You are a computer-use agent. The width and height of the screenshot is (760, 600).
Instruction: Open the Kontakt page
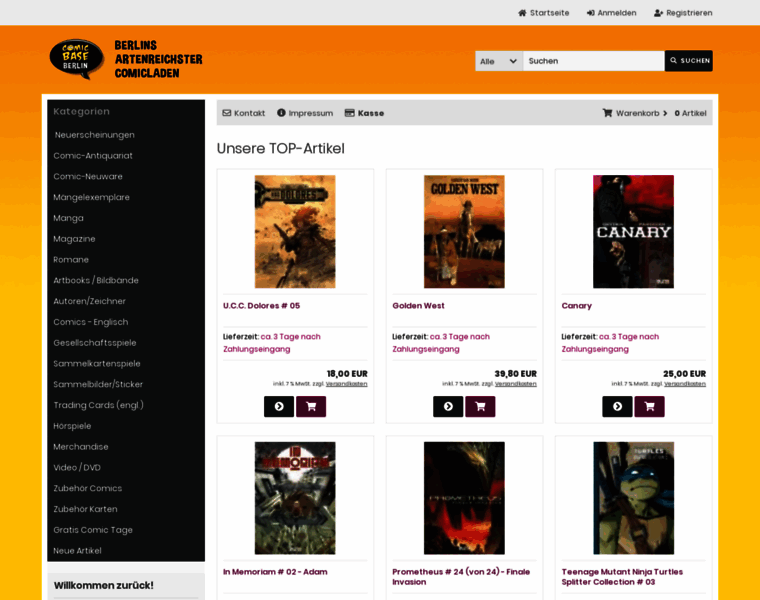244,113
